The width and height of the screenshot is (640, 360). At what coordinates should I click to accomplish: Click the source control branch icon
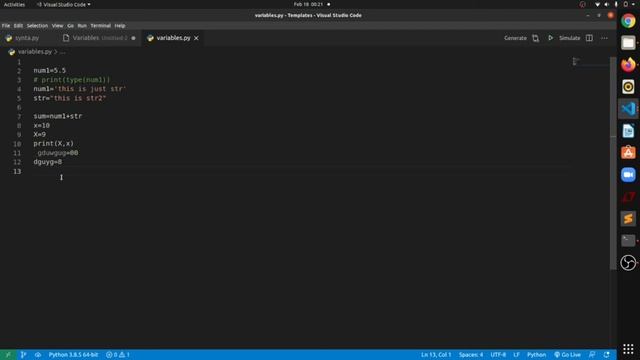[23, 355]
